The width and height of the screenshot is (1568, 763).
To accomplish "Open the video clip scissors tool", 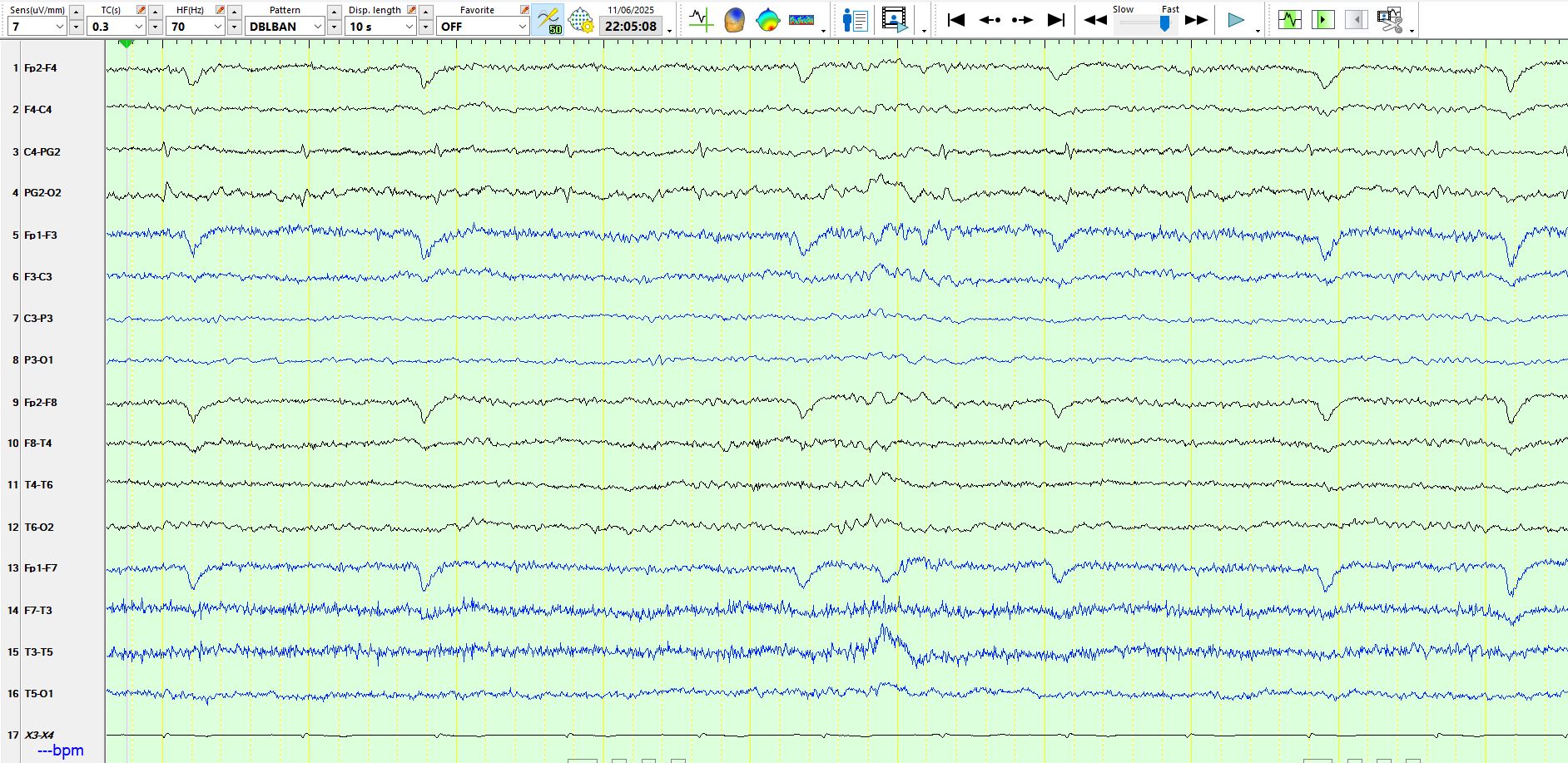I will [1390, 19].
